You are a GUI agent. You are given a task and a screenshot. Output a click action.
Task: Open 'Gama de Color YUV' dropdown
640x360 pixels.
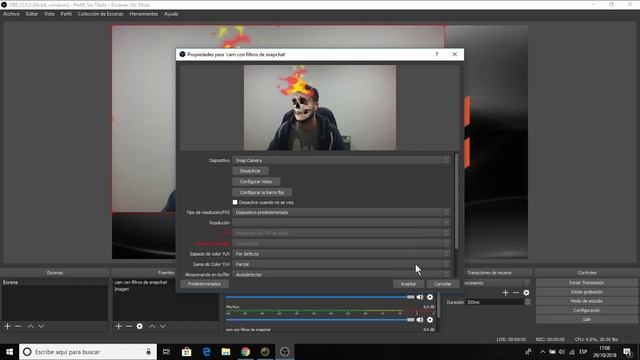(x=341, y=264)
